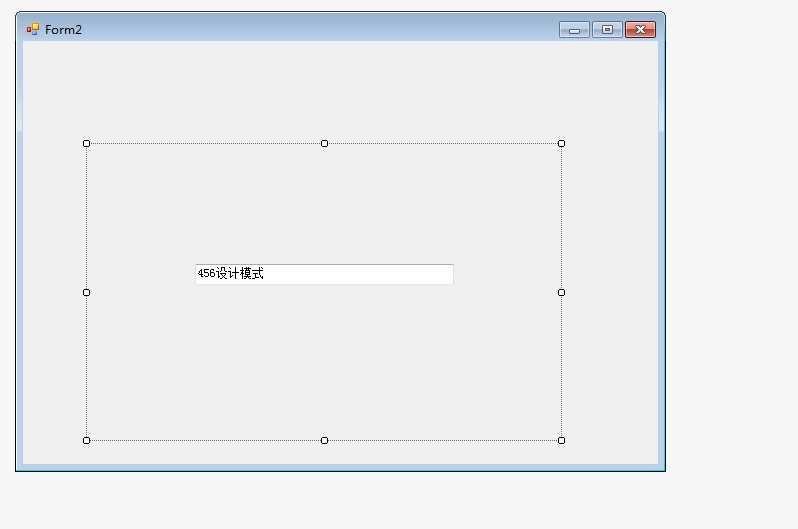The height and width of the screenshot is (529, 798).
Task: Grab the top-center selection handle
Action: 324,144
